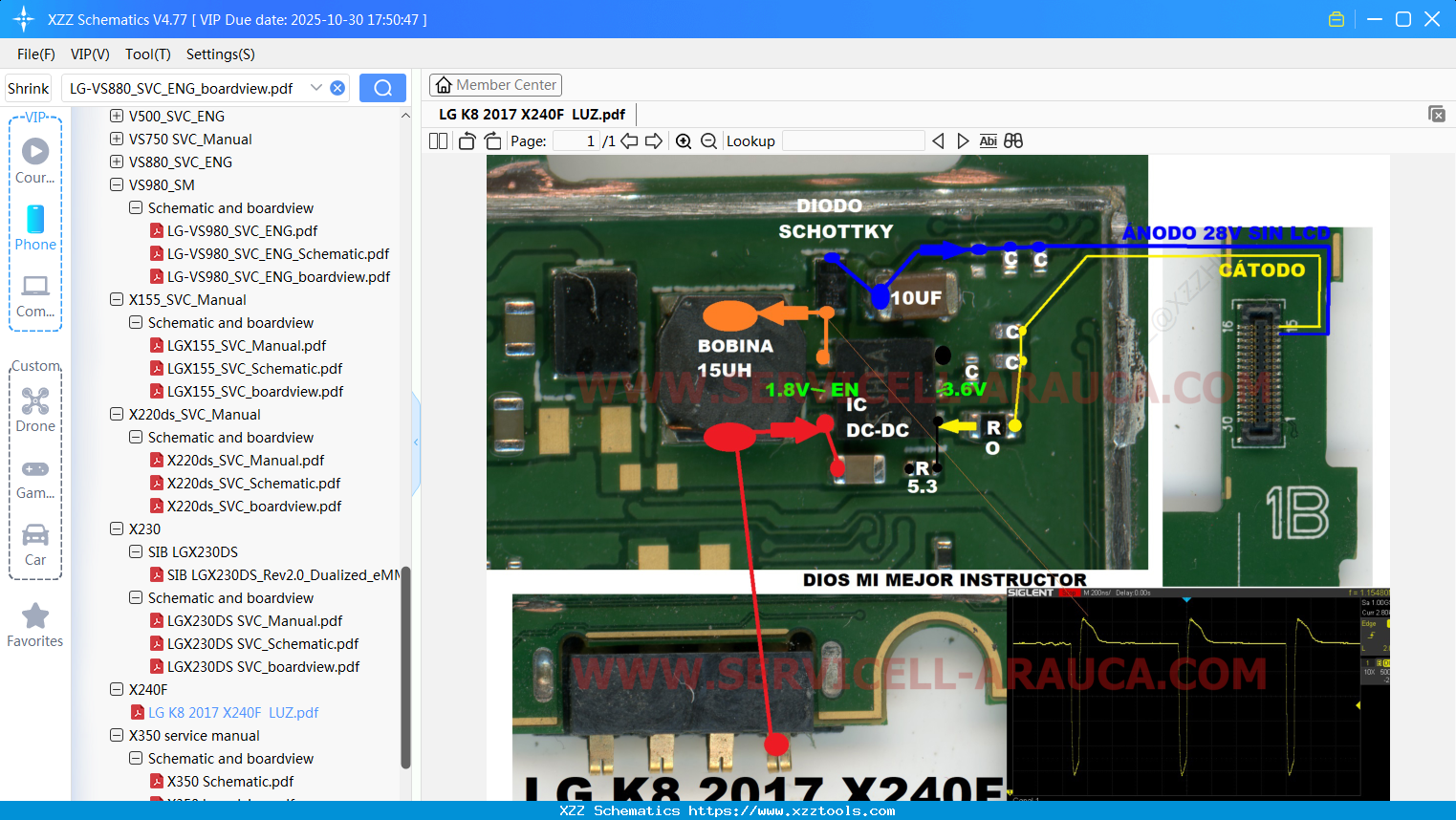
Task: Select the Phone category
Action: tap(35, 227)
